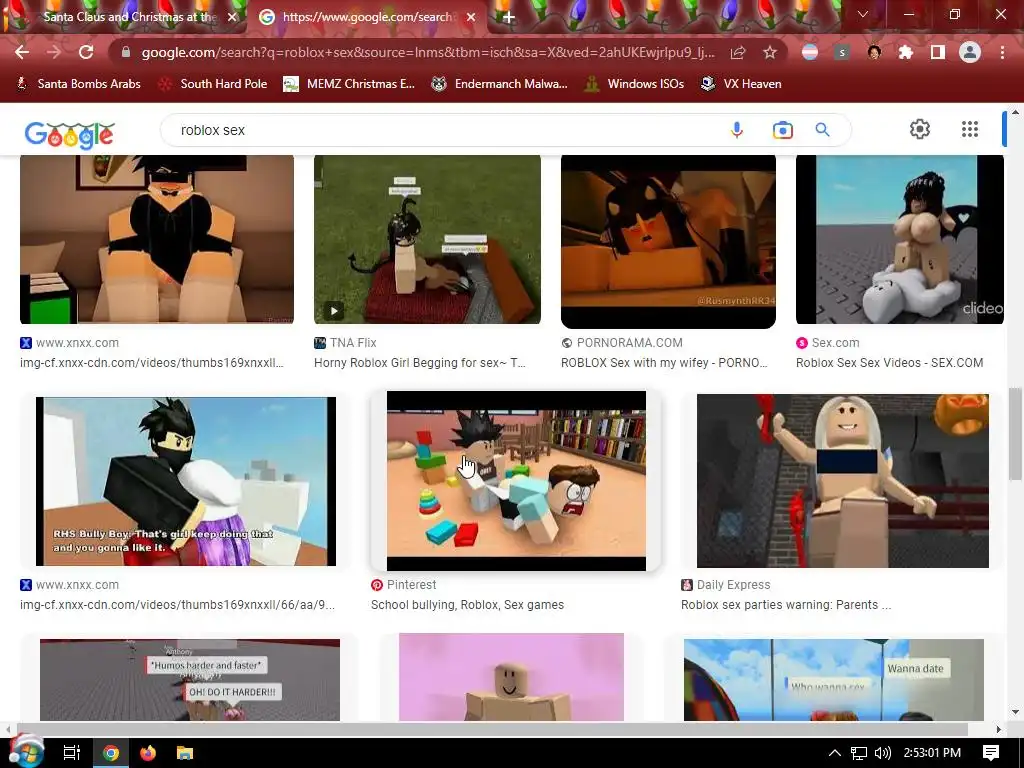Click the horizontal scrollbar at the page bottom
Image resolution: width=1024 pixels, height=768 pixels.
click(492, 729)
